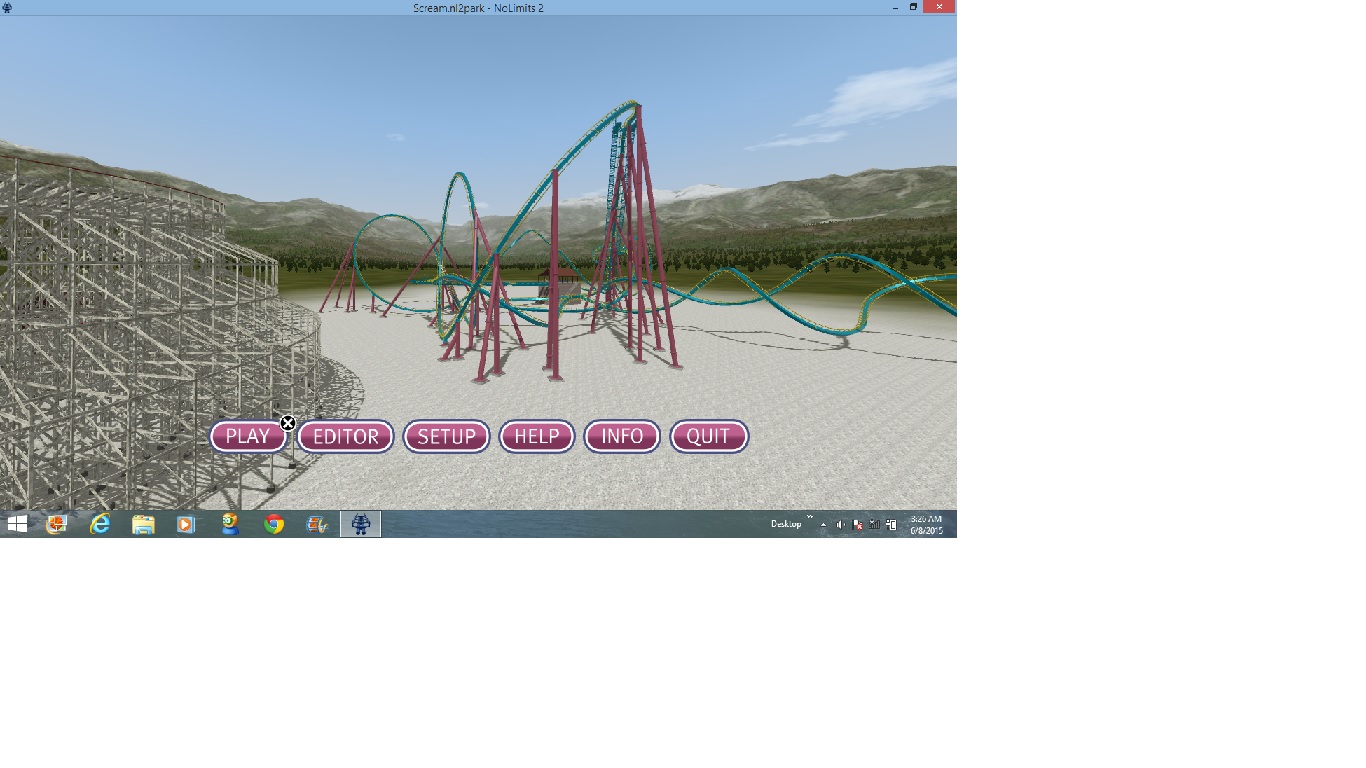Image resolution: width=1366 pixels, height=768 pixels.
Task: Select the NoLimits 2 taskbar icon
Action: point(360,524)
